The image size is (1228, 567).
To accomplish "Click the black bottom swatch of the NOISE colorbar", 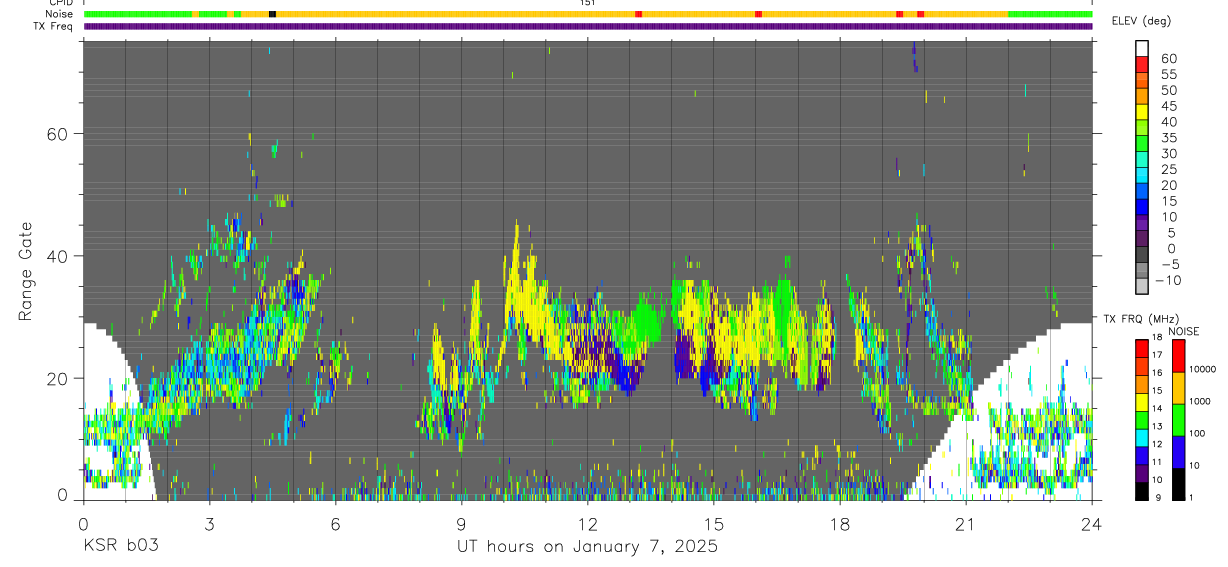I will [x=1177, y=484].
